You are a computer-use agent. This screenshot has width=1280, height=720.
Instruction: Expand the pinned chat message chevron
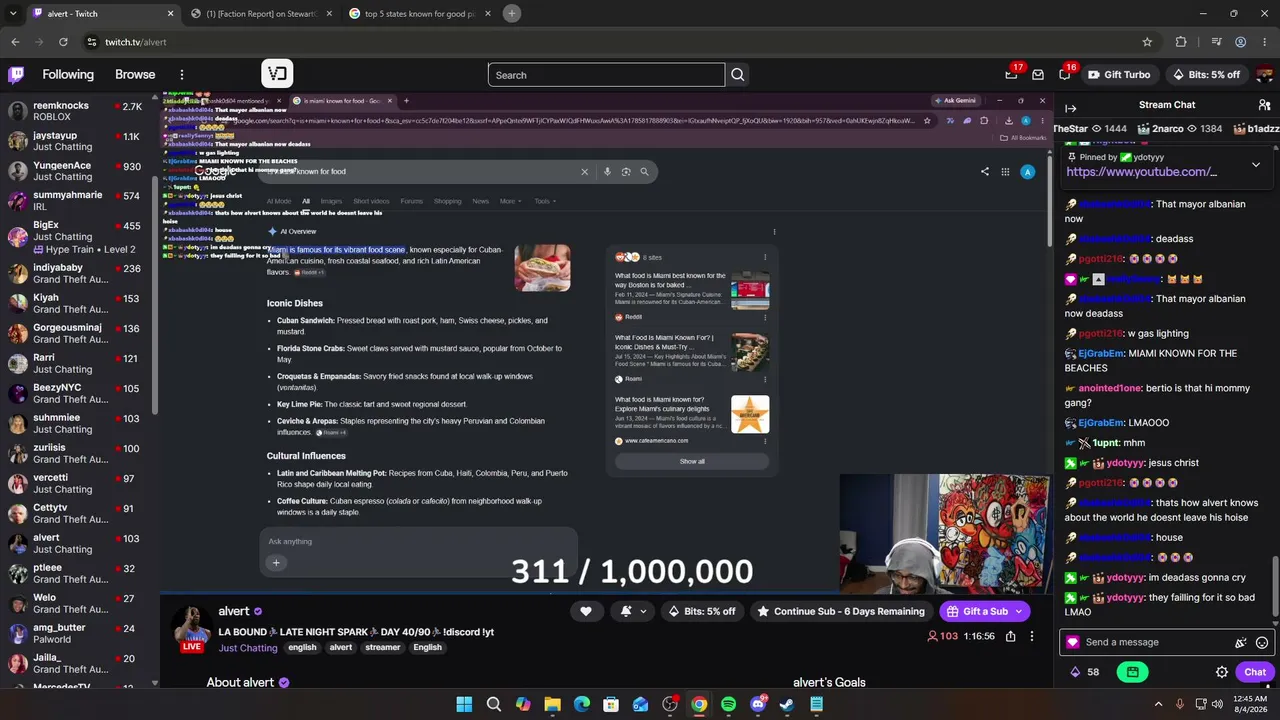coord(1256,164)
